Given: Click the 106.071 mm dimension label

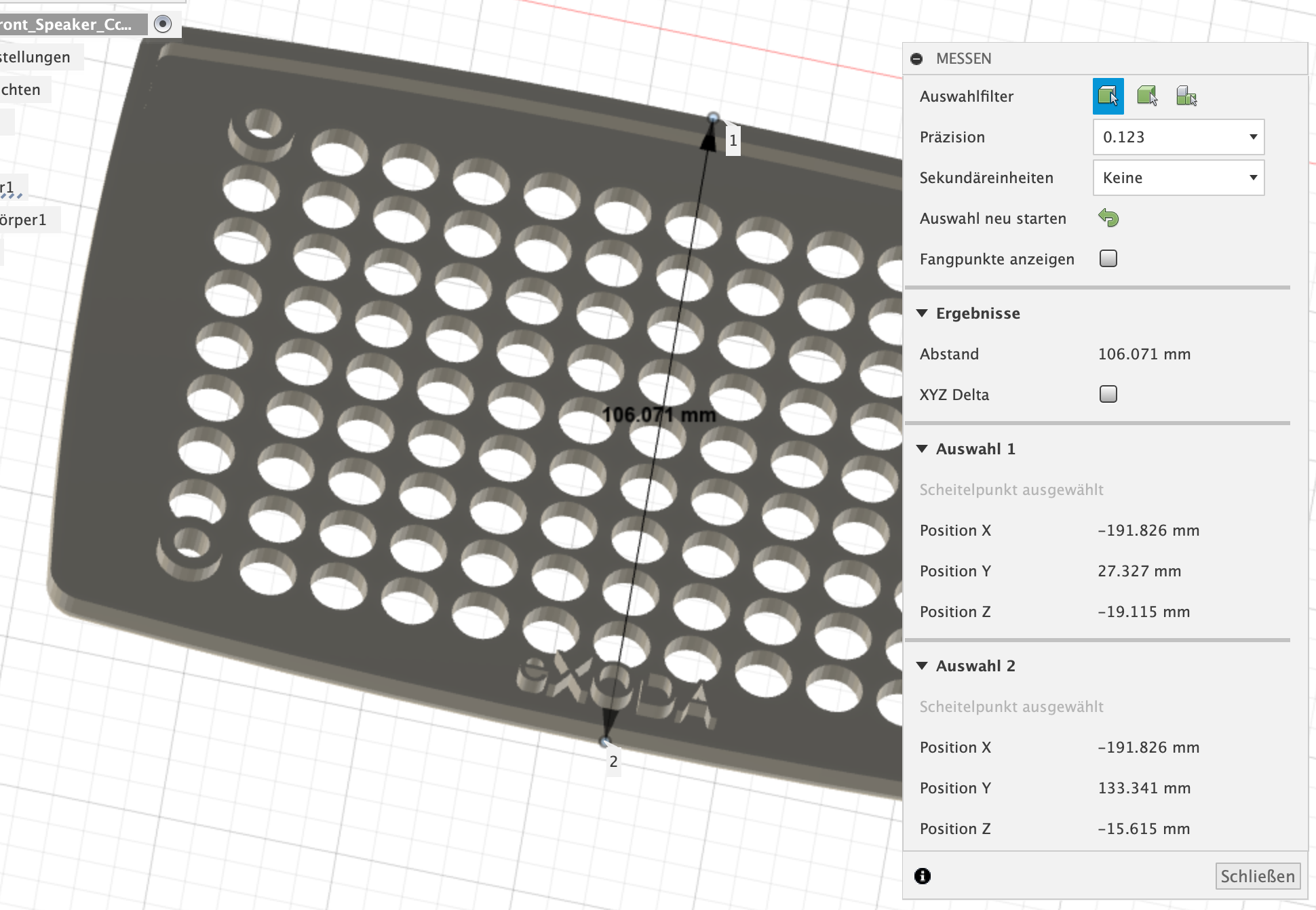Looking at the screenshot, I should [x=659, y=415].
